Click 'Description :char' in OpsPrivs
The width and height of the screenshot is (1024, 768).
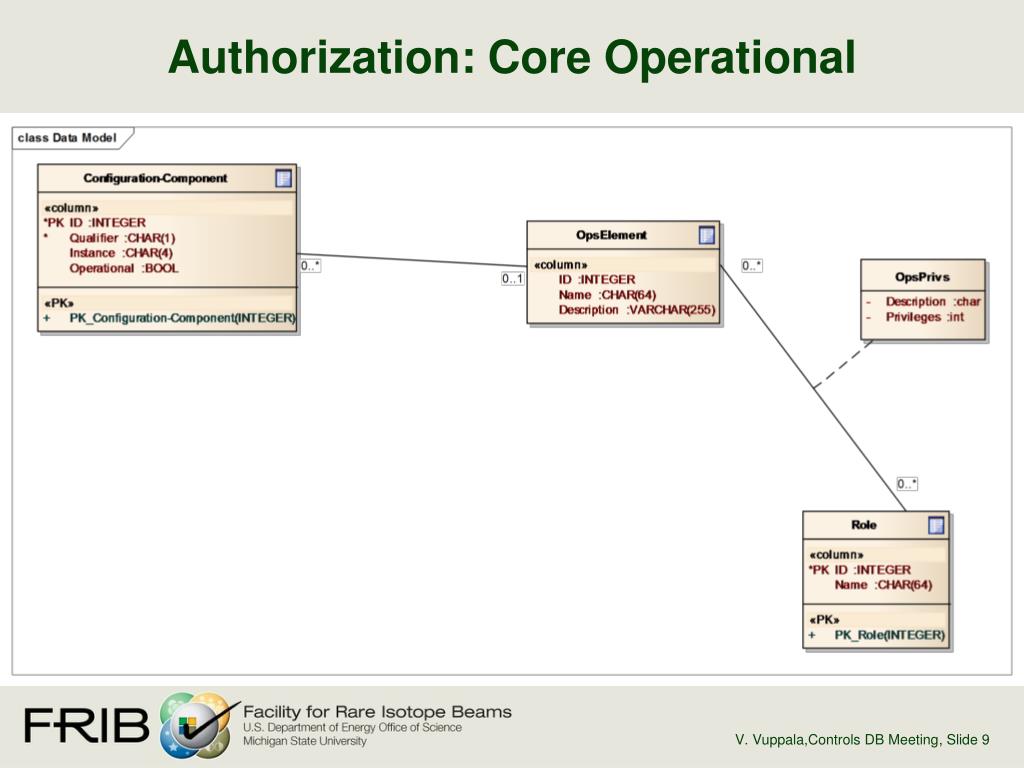(x=933, y=301)
